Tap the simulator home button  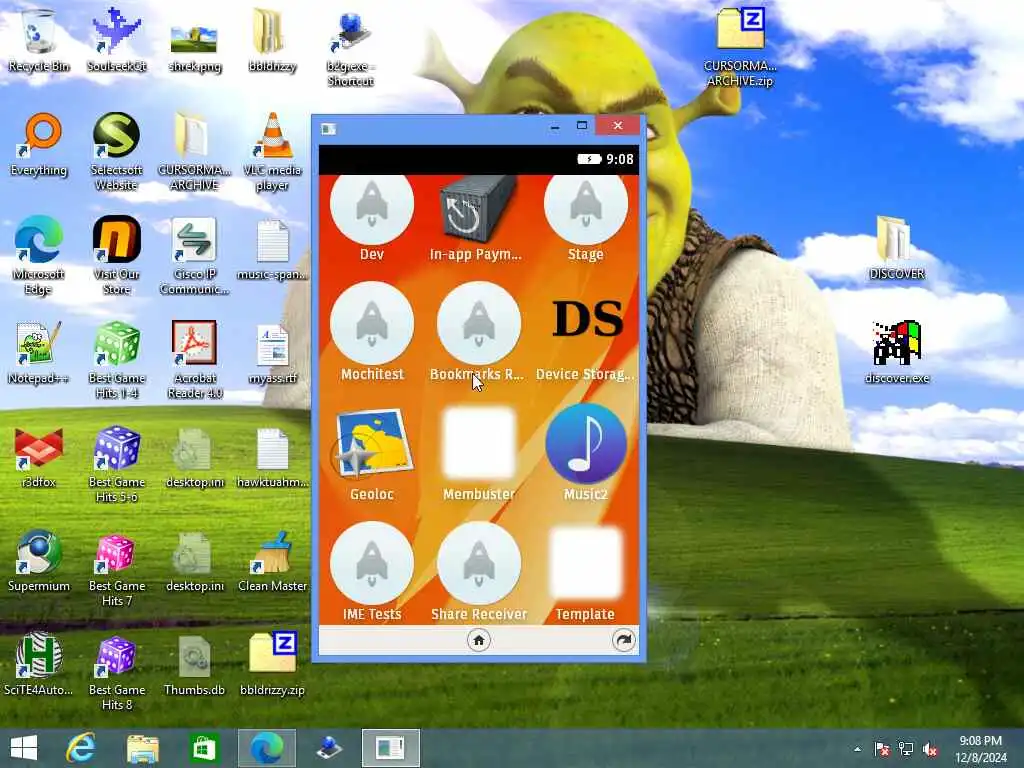pyautogui.click(x=479, y=640)
